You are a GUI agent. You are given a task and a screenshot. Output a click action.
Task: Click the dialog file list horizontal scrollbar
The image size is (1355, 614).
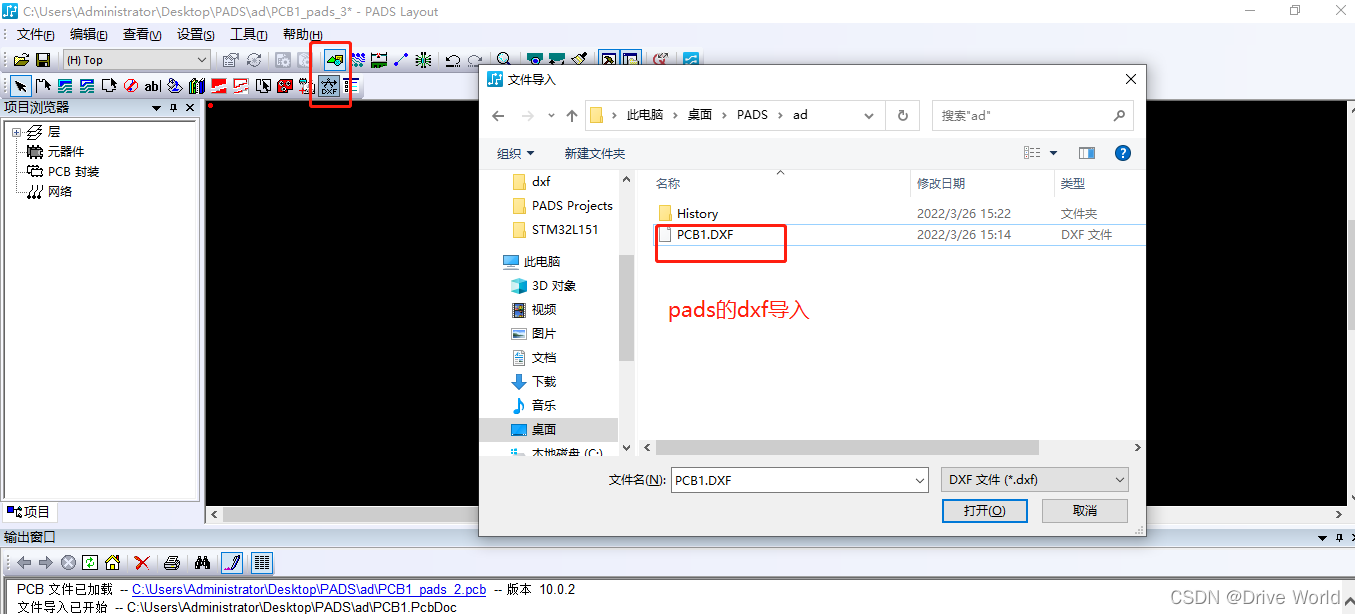[x=847, y=448]
